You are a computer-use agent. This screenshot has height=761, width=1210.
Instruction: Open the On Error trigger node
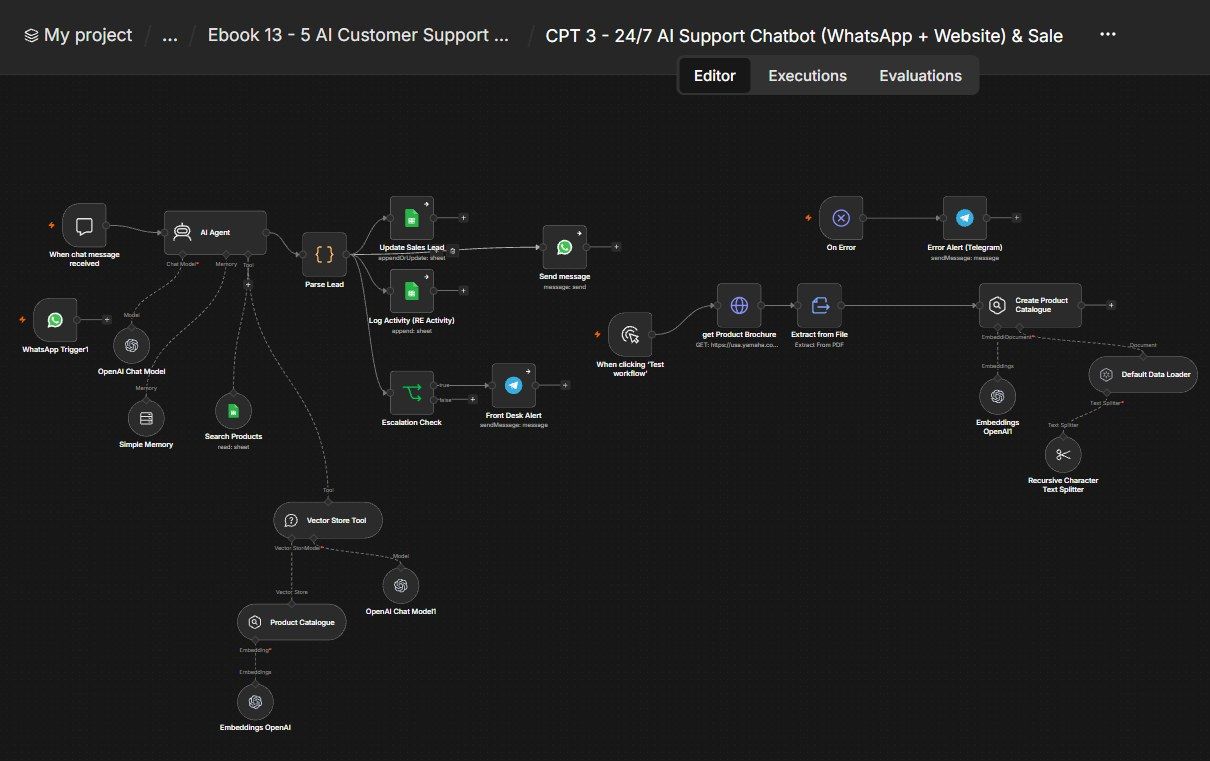point(840,218)
